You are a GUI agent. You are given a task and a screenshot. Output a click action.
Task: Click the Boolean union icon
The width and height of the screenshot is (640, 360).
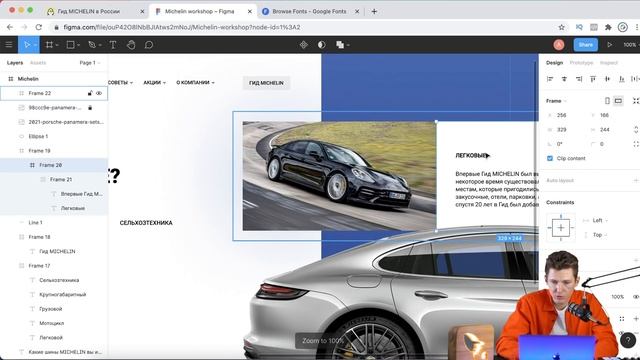(340, 45)
